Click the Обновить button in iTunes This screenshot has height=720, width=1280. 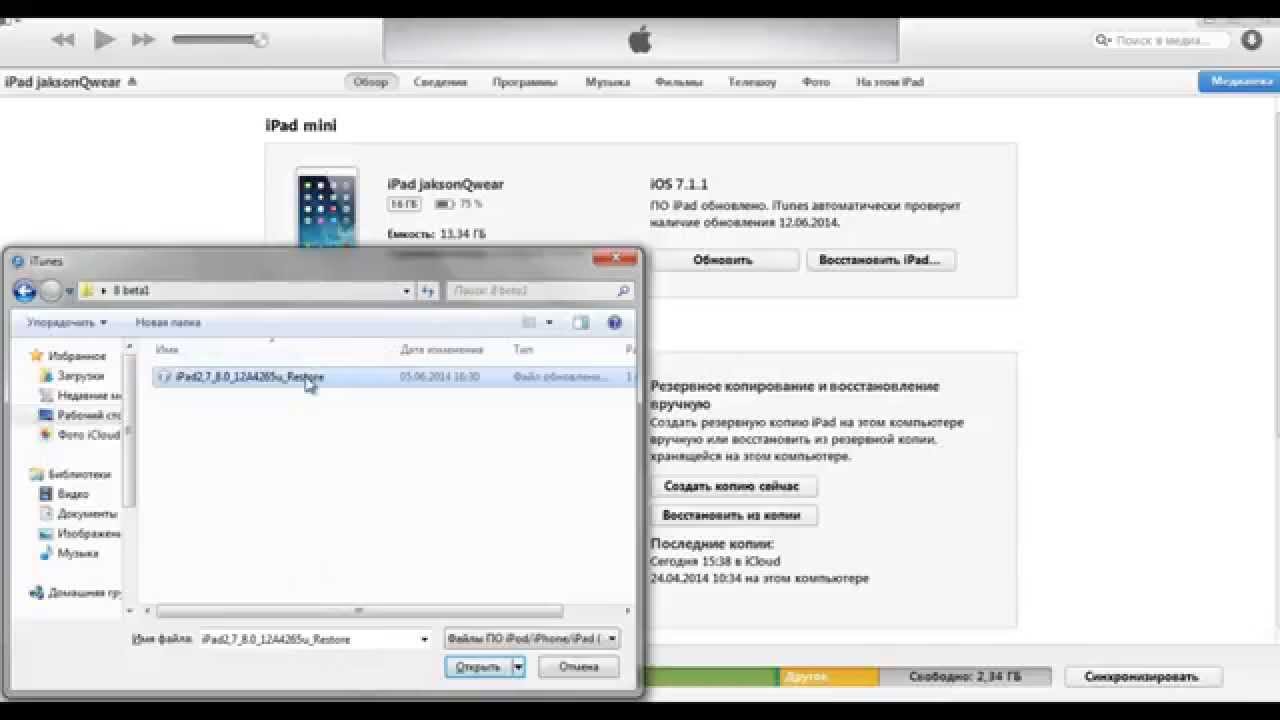tap(722, 260)
